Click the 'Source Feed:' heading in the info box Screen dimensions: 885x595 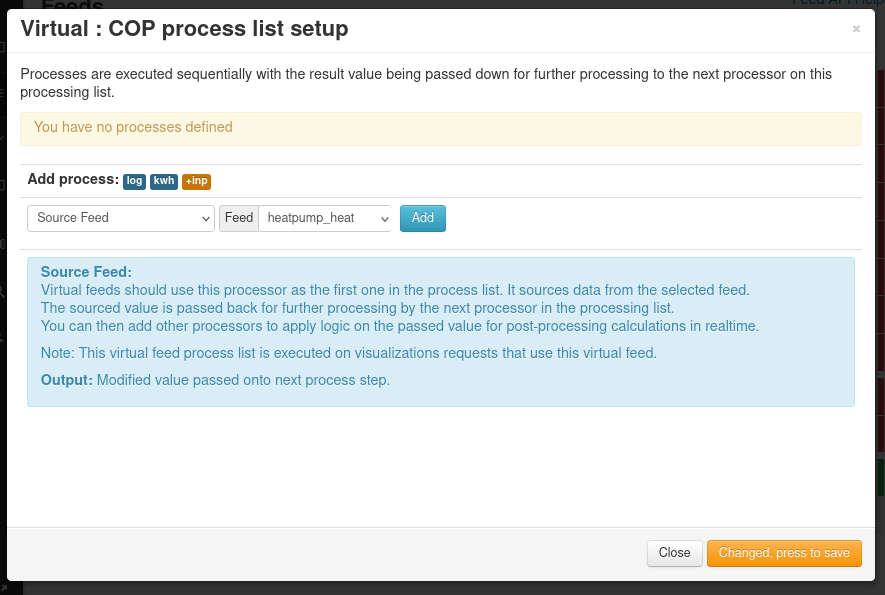[86, 272]
